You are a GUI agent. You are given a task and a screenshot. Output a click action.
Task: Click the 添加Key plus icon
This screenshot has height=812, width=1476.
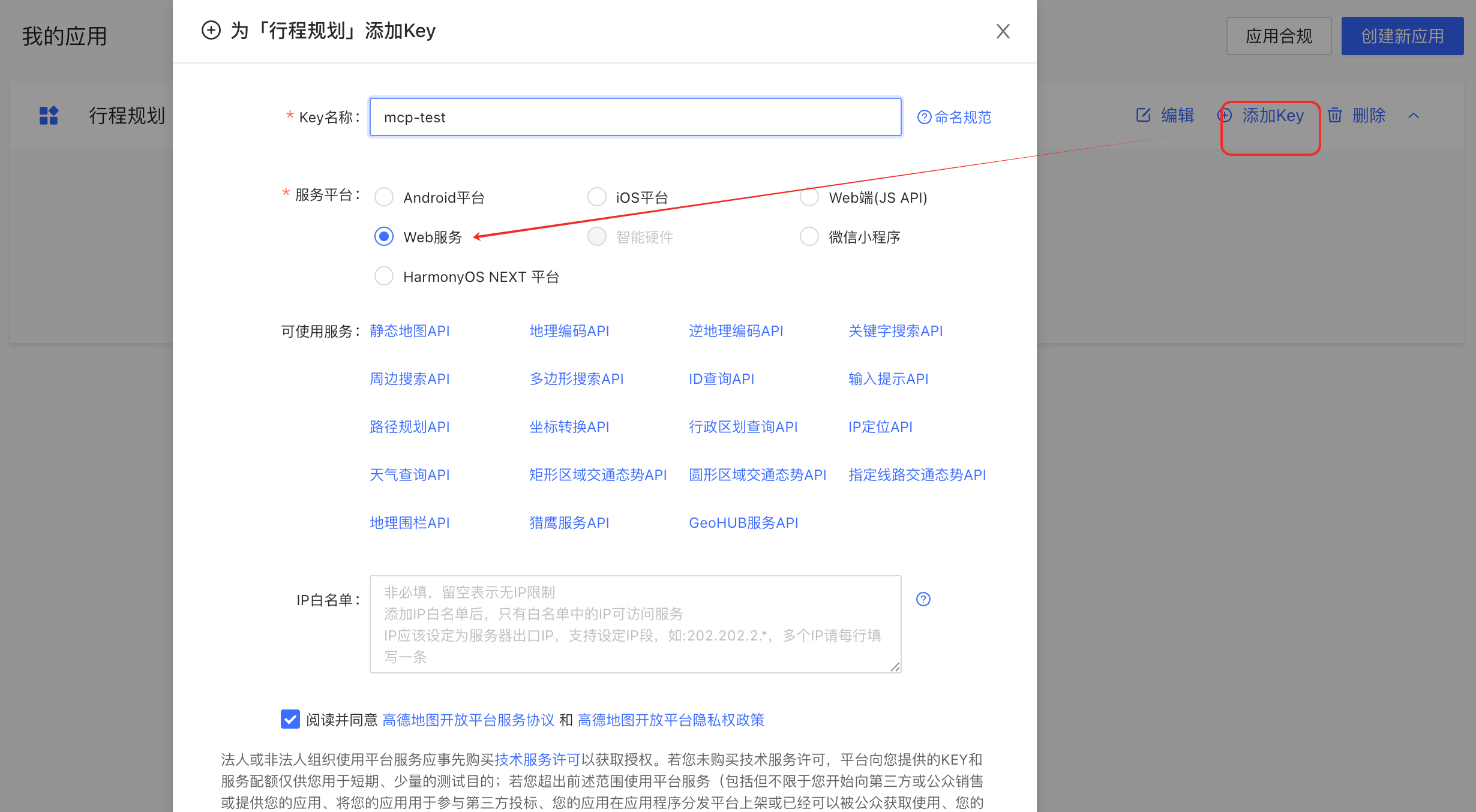(x=1225, y=115)
